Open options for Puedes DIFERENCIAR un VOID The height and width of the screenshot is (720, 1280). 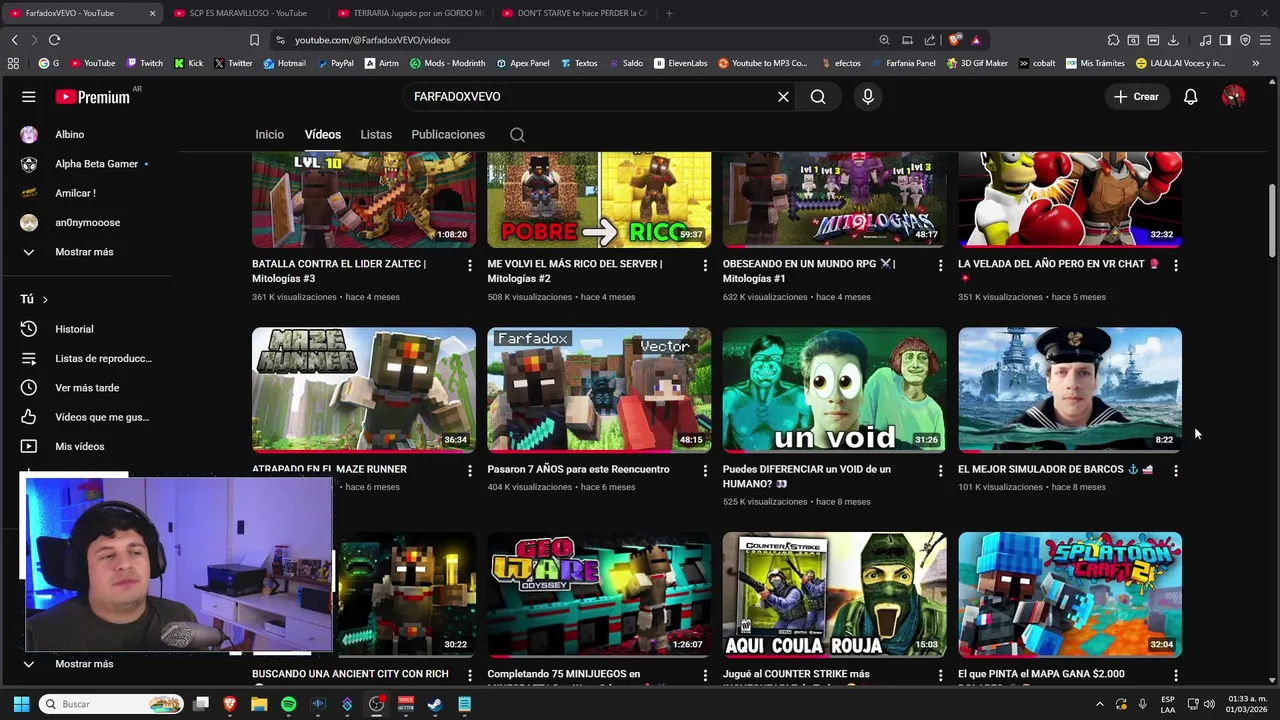pos(940,471)
